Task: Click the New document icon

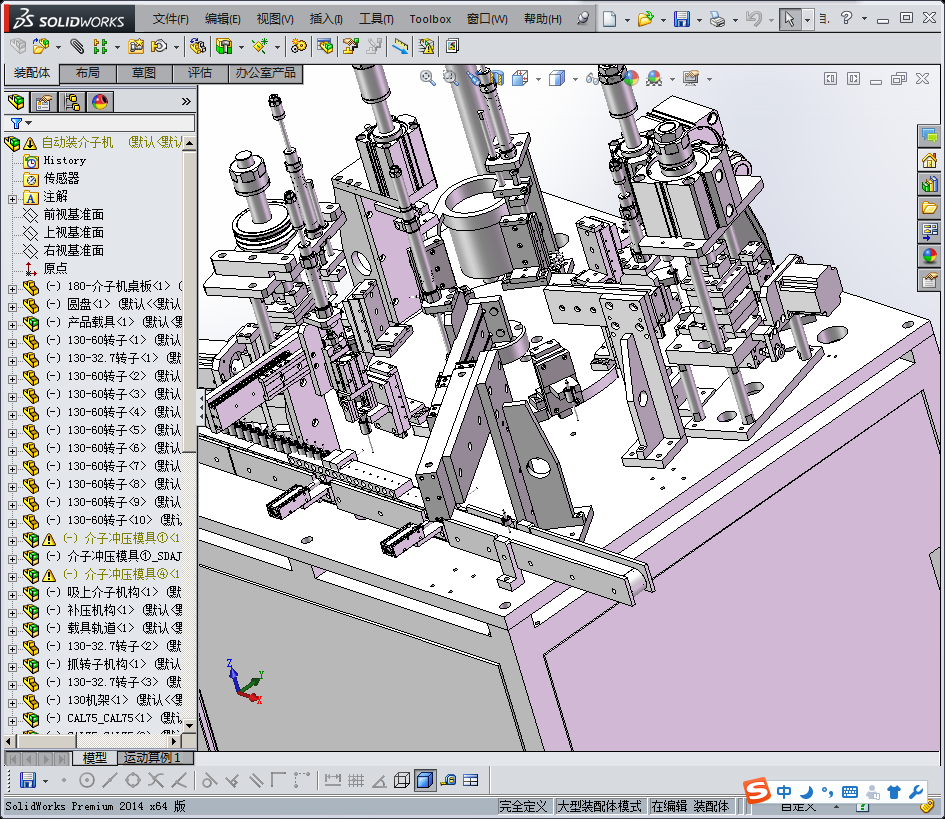Action: point(609,19)
